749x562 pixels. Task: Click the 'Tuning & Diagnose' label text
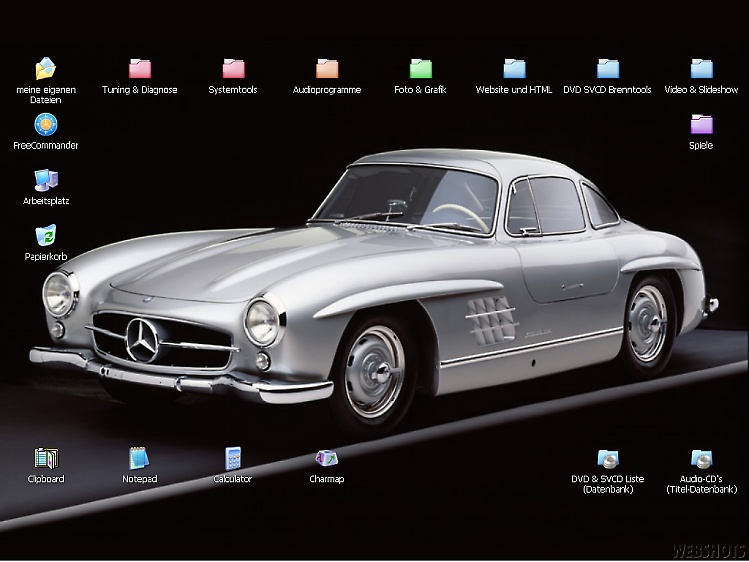coord(139,90)
